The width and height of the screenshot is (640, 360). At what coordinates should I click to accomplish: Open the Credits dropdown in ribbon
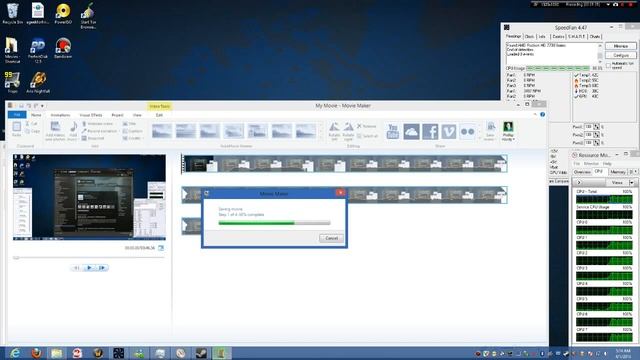point(133,138)
